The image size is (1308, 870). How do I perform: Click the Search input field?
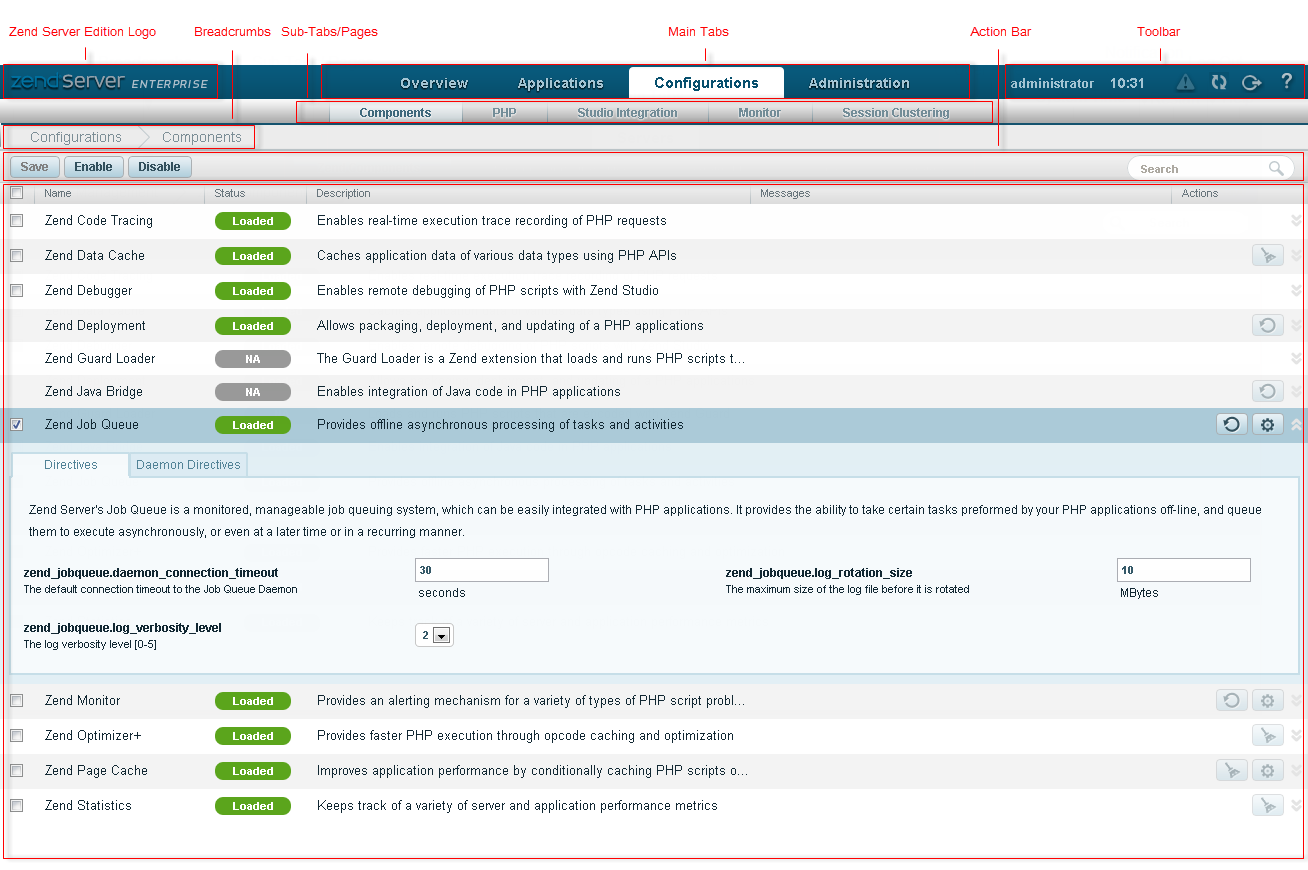point(1200,169)
